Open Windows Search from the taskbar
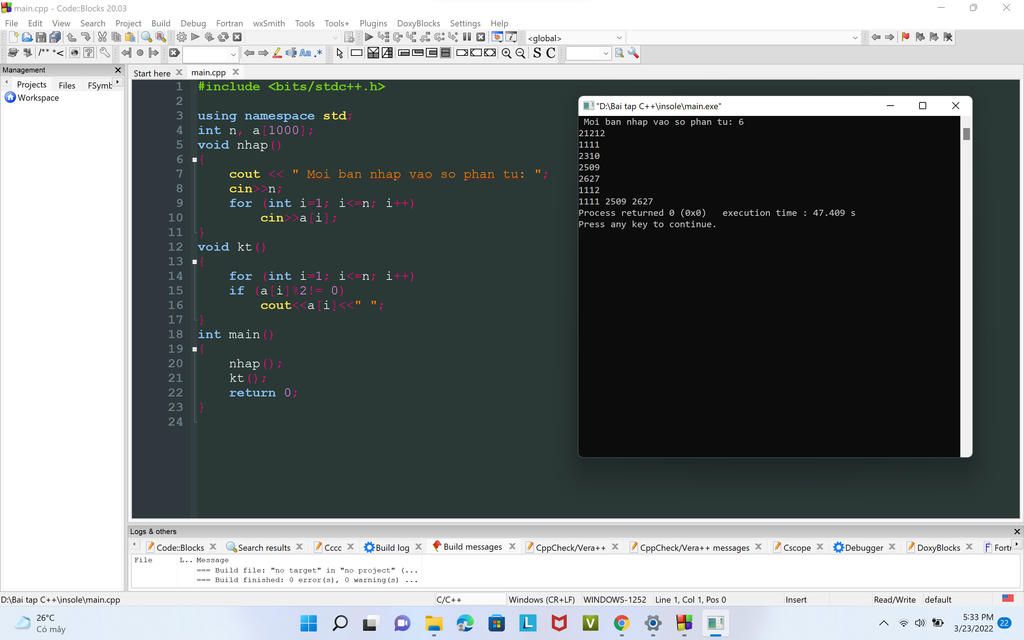This screenshot has height=640, width=1024. pyautogui.click(x=340, y=623)
